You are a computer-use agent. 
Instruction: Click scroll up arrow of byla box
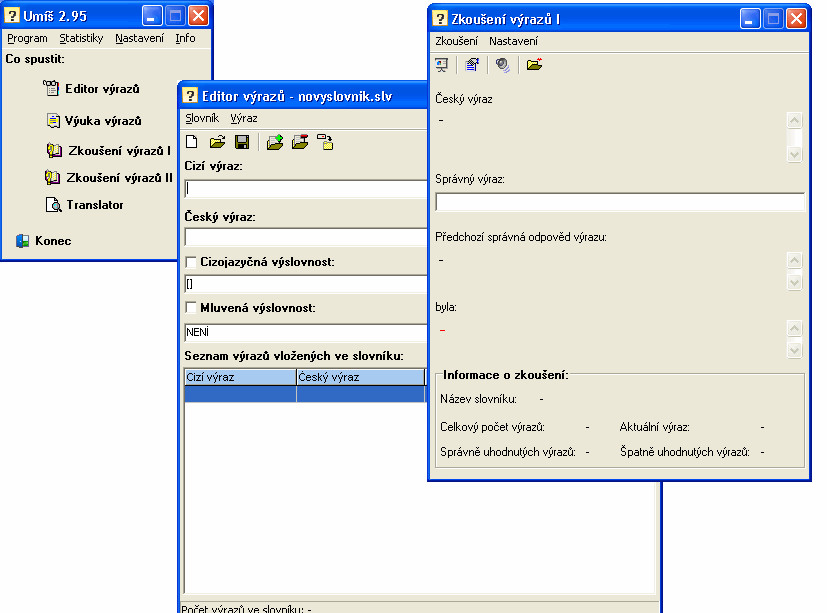794,328
